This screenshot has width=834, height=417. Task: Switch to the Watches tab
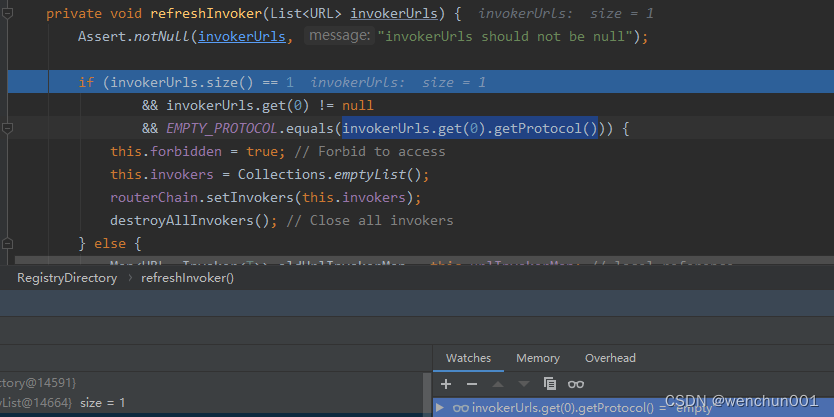pyautogui.click(x=468, y=358)
